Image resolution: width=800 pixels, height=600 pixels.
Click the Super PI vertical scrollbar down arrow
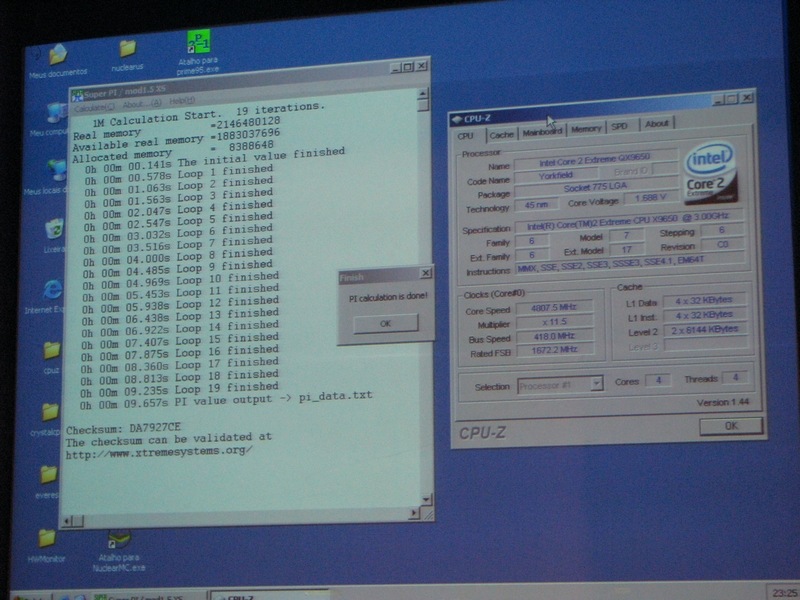[x=427, y=499]
